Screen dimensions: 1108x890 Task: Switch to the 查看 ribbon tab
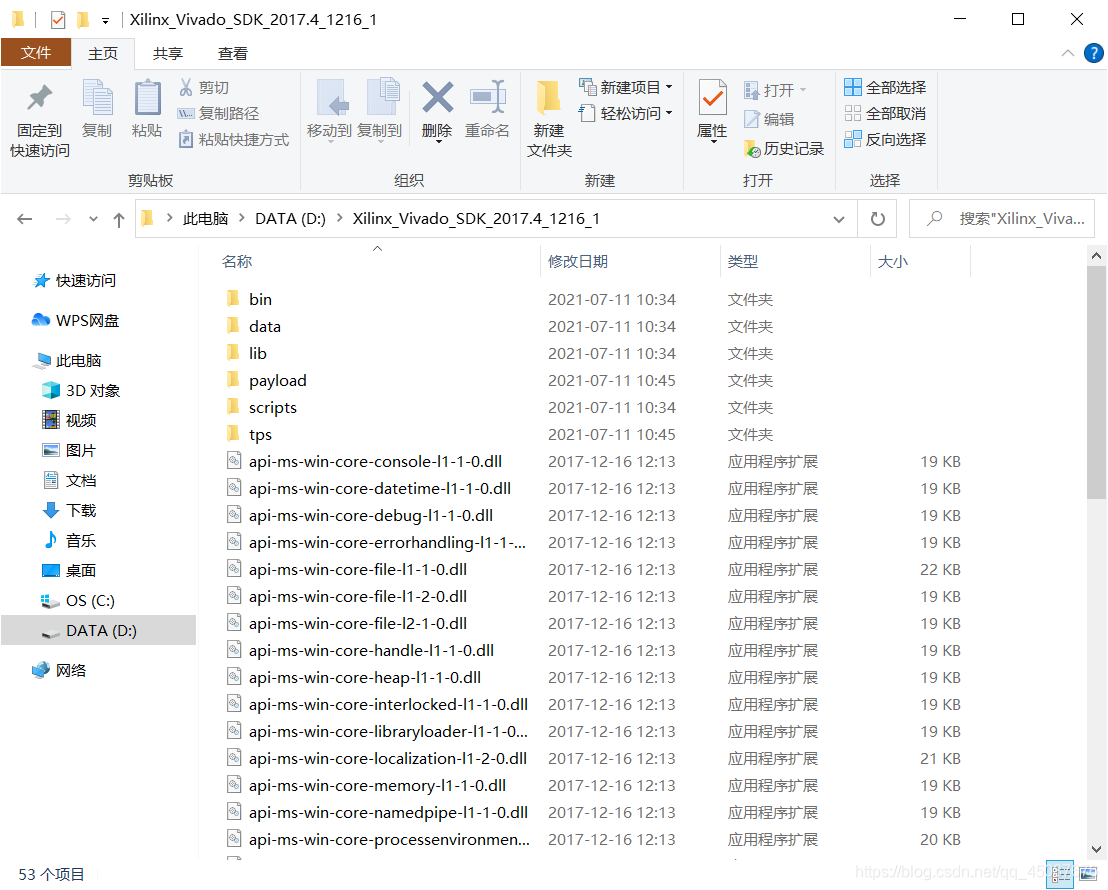click(233, 54)
